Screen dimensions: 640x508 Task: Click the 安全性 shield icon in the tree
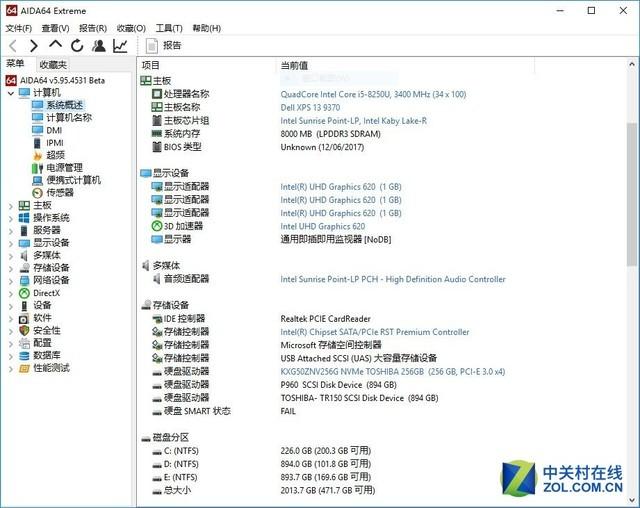pyautogui.click(x=24, y=331)
